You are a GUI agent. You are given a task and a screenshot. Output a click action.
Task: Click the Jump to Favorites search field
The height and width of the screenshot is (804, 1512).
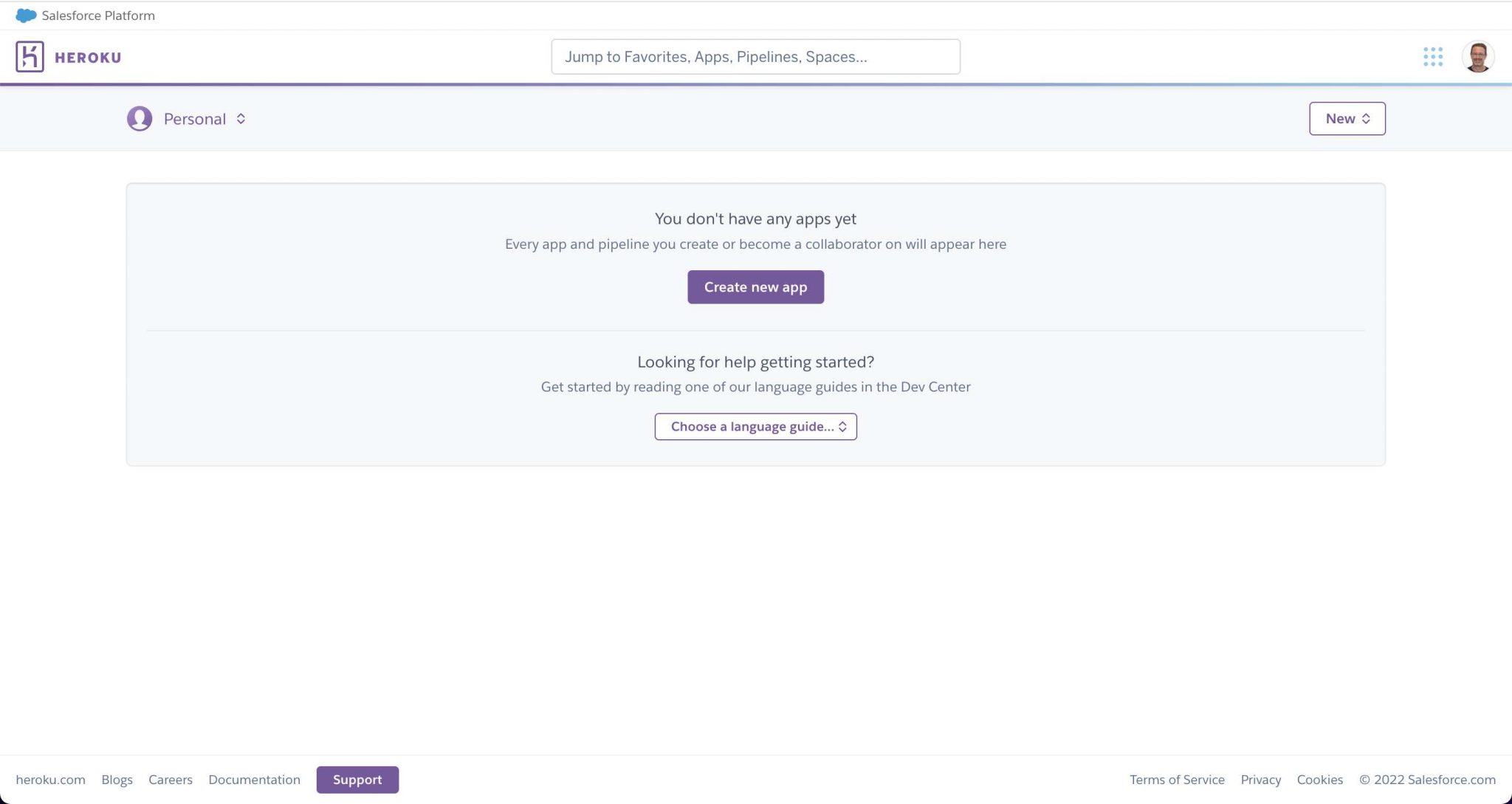click(755, 56)
